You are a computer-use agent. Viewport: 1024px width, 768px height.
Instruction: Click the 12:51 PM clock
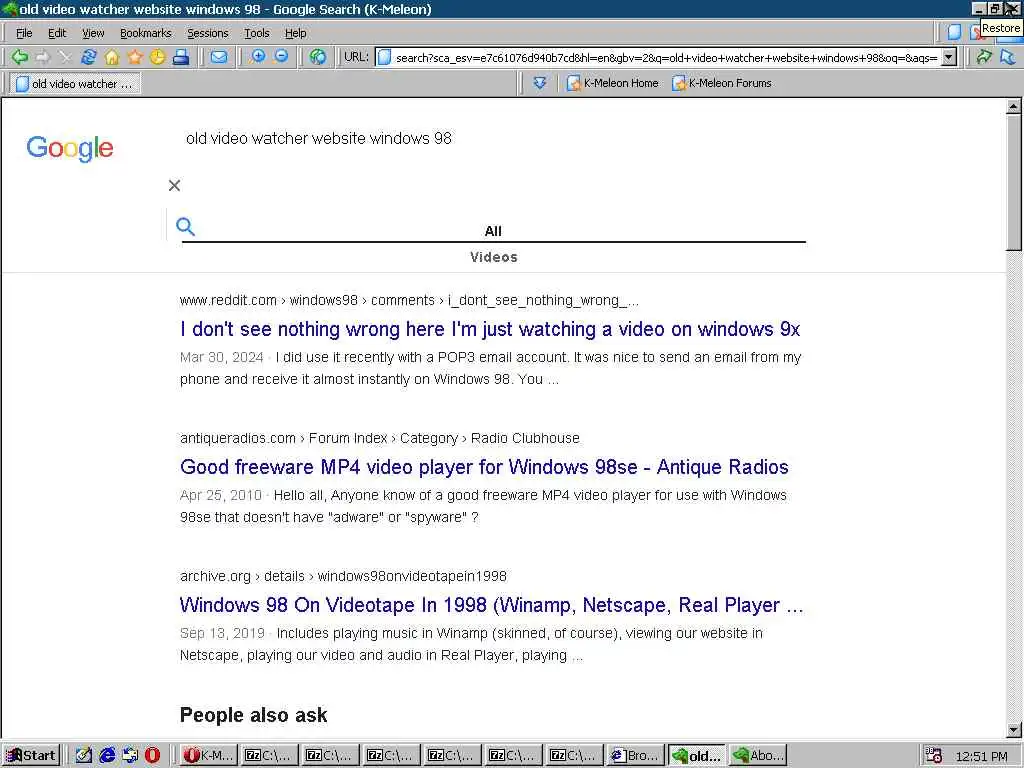981,756
